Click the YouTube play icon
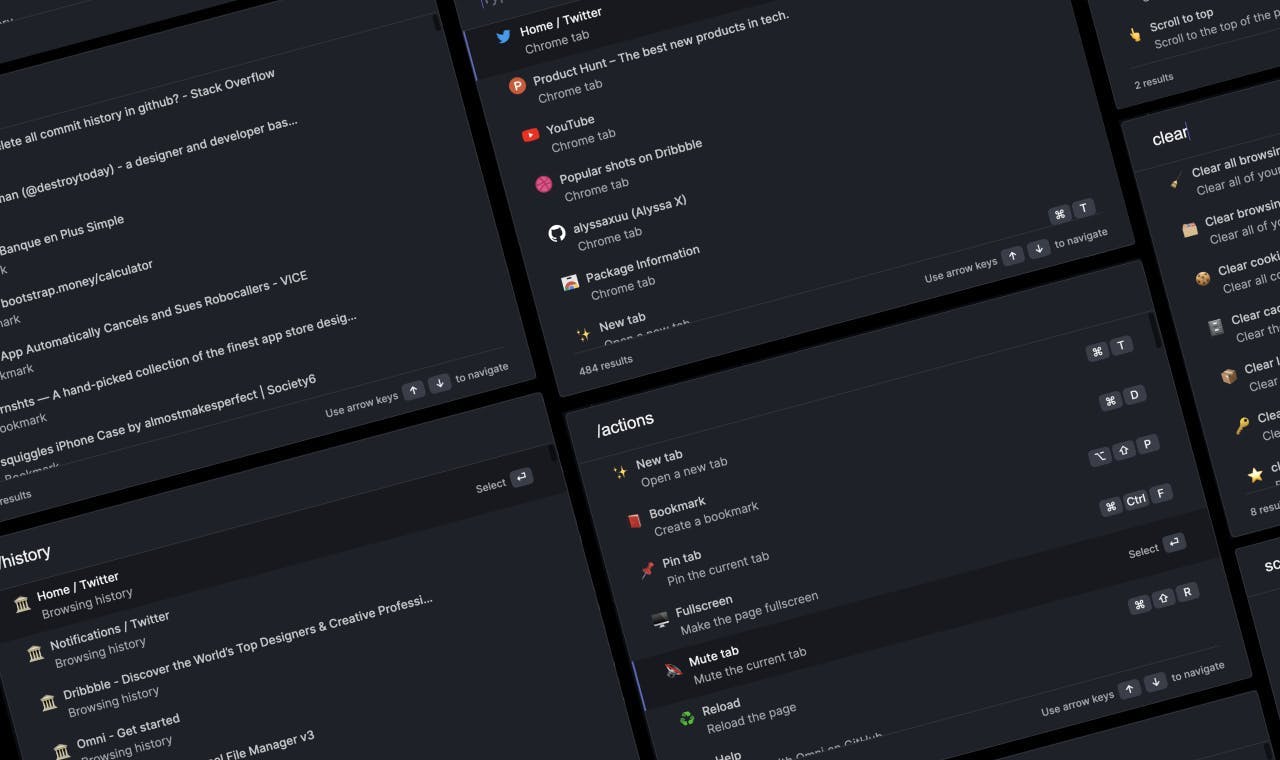Screen dimensions: 1280x760 [531, 135]
